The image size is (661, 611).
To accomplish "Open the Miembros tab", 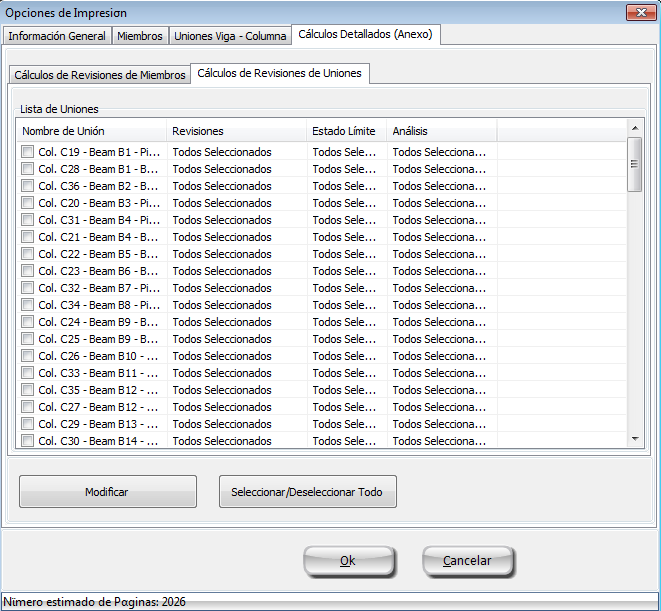I will (x=139, y=36).
